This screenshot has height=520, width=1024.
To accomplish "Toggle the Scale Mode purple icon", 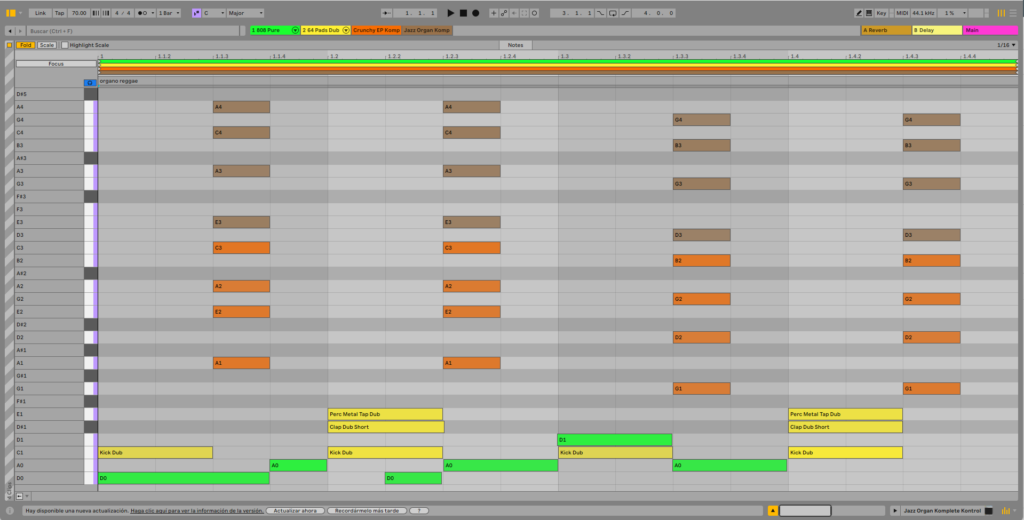I will pos(196,13).
